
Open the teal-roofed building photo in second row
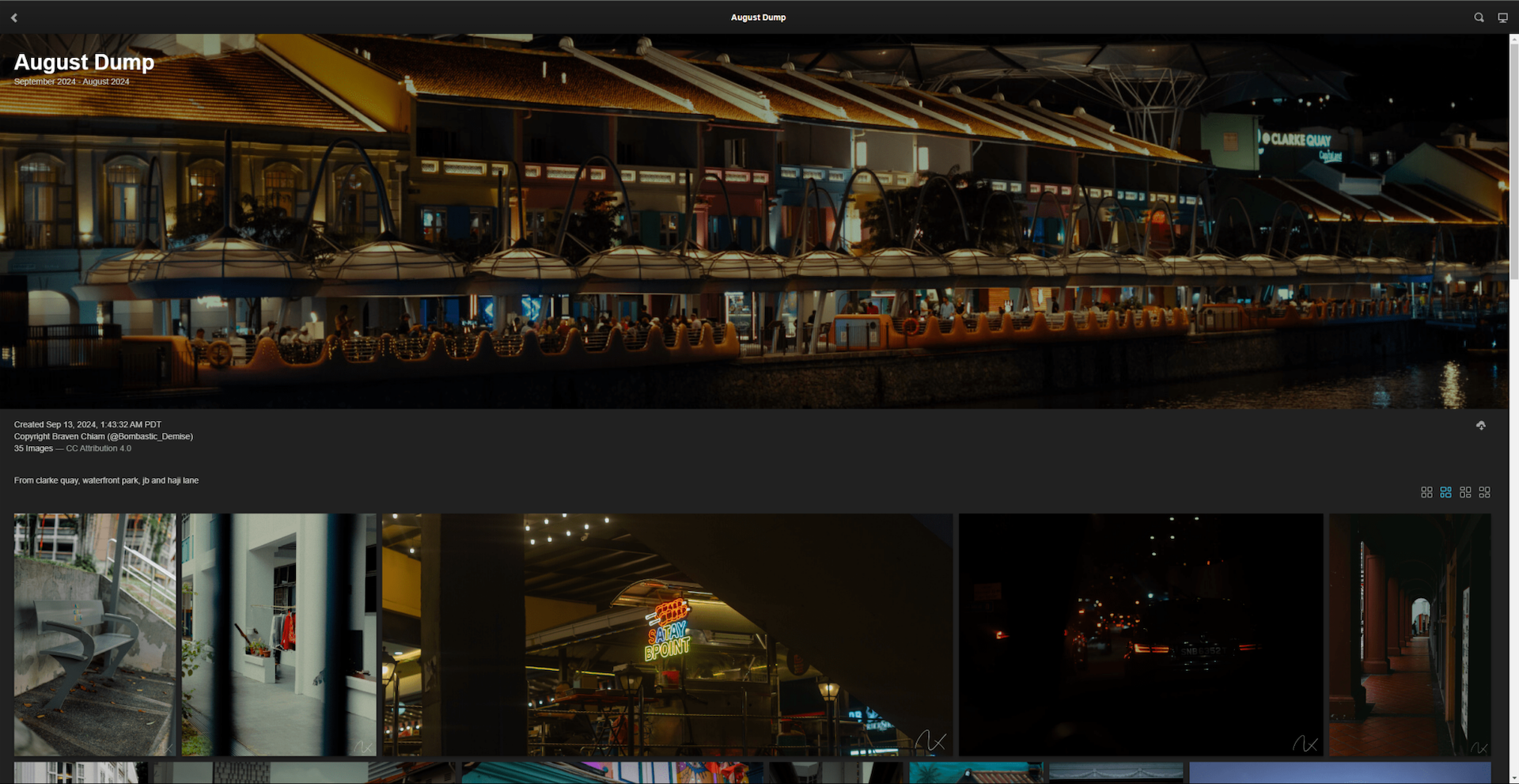click(x=975, y=773)
